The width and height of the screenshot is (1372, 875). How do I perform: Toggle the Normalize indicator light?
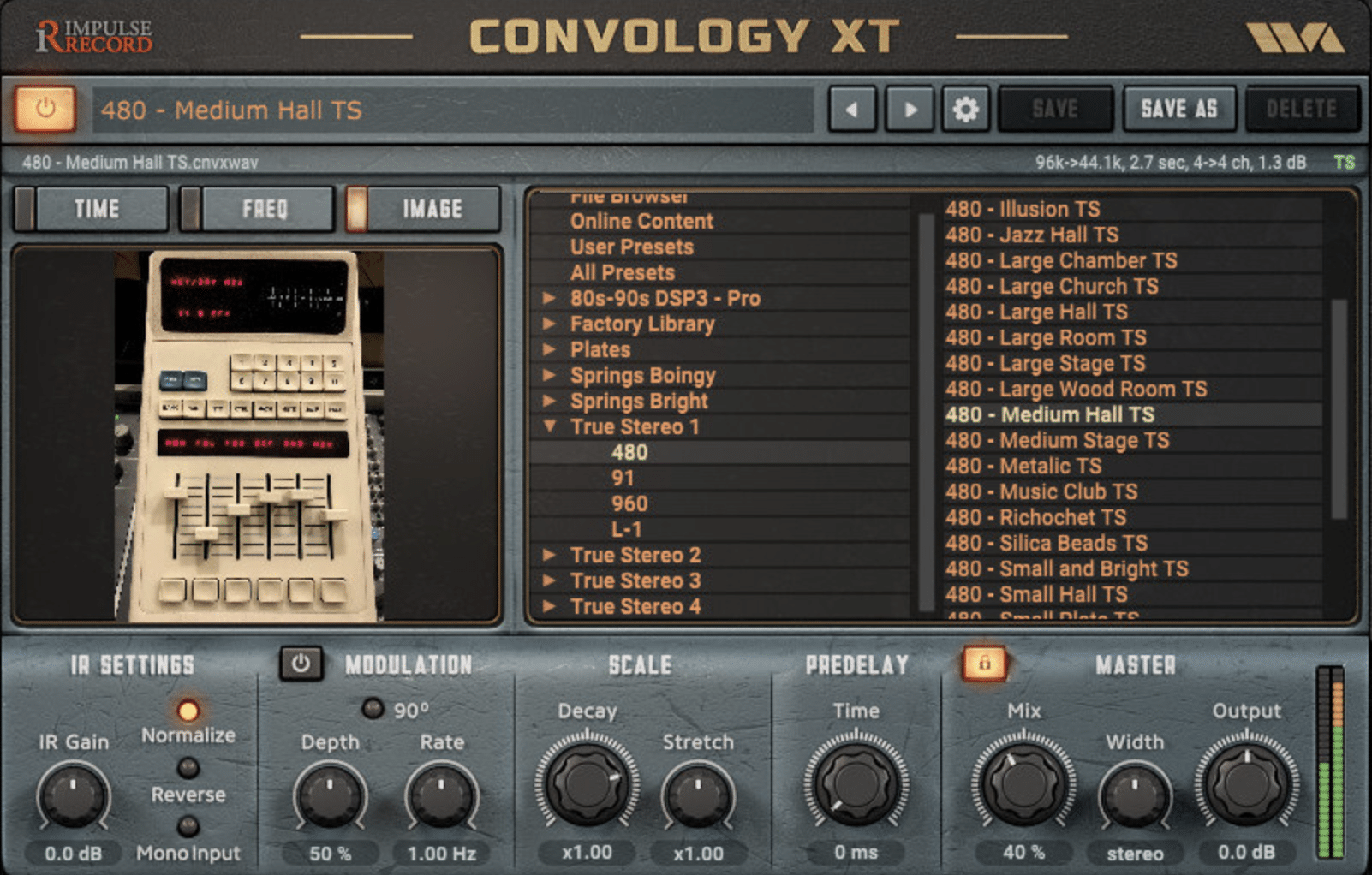188,711
